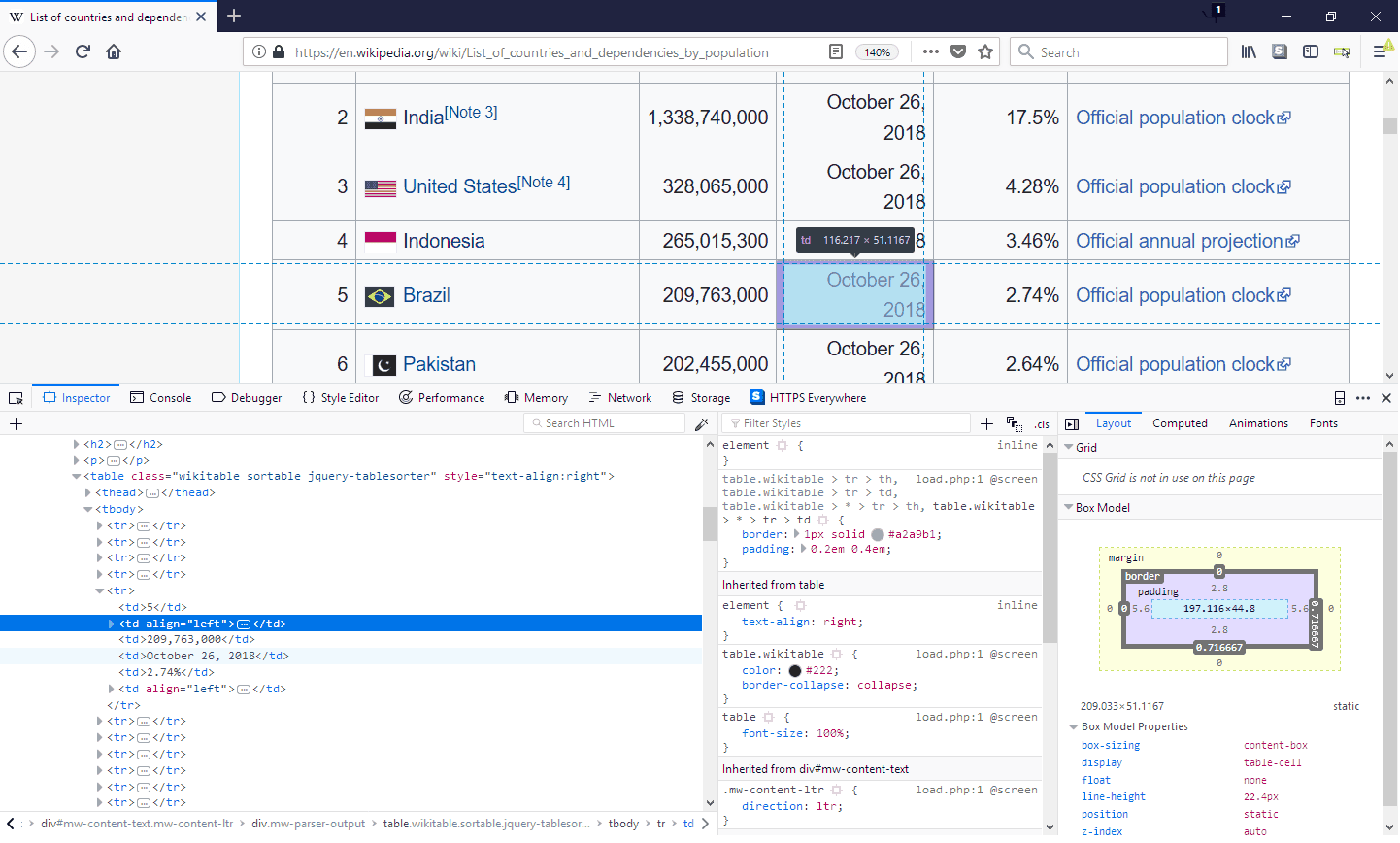This screenshot has width=1400, height=843.
Task: Open the split console icon
Action: (x=1341, y=397)
